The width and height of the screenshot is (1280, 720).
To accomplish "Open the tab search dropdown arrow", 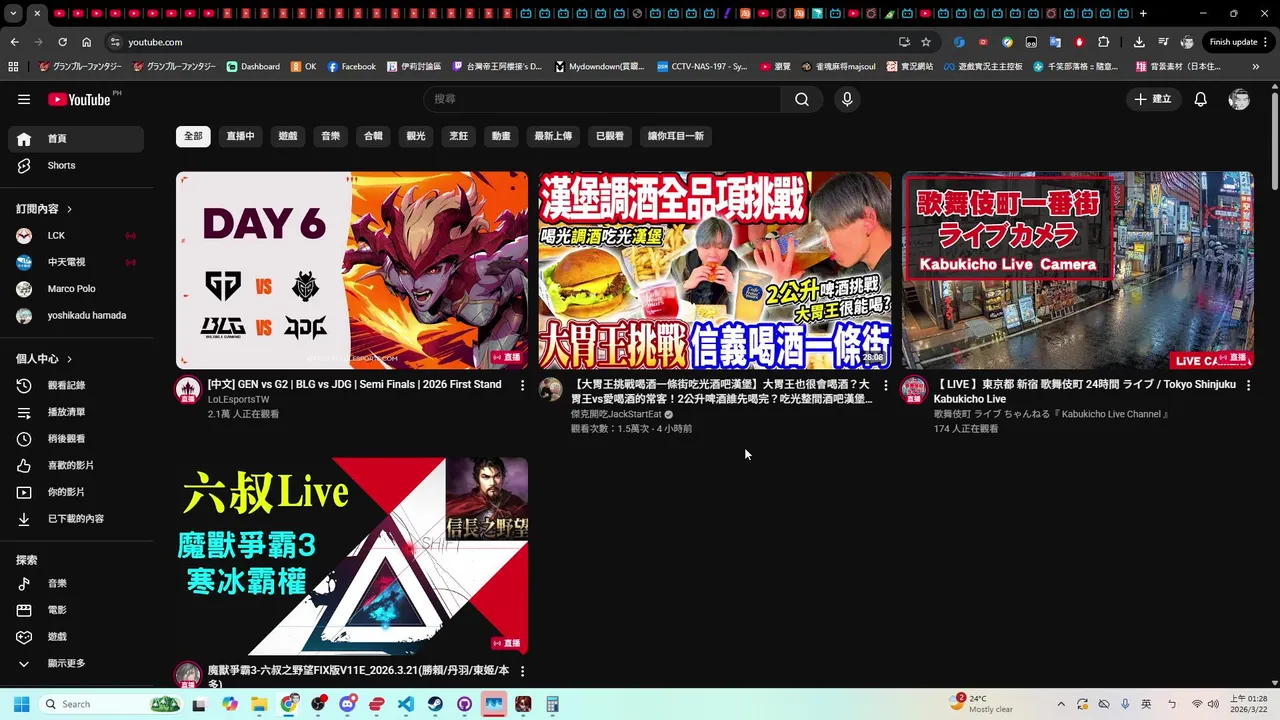I will (13, 13).
